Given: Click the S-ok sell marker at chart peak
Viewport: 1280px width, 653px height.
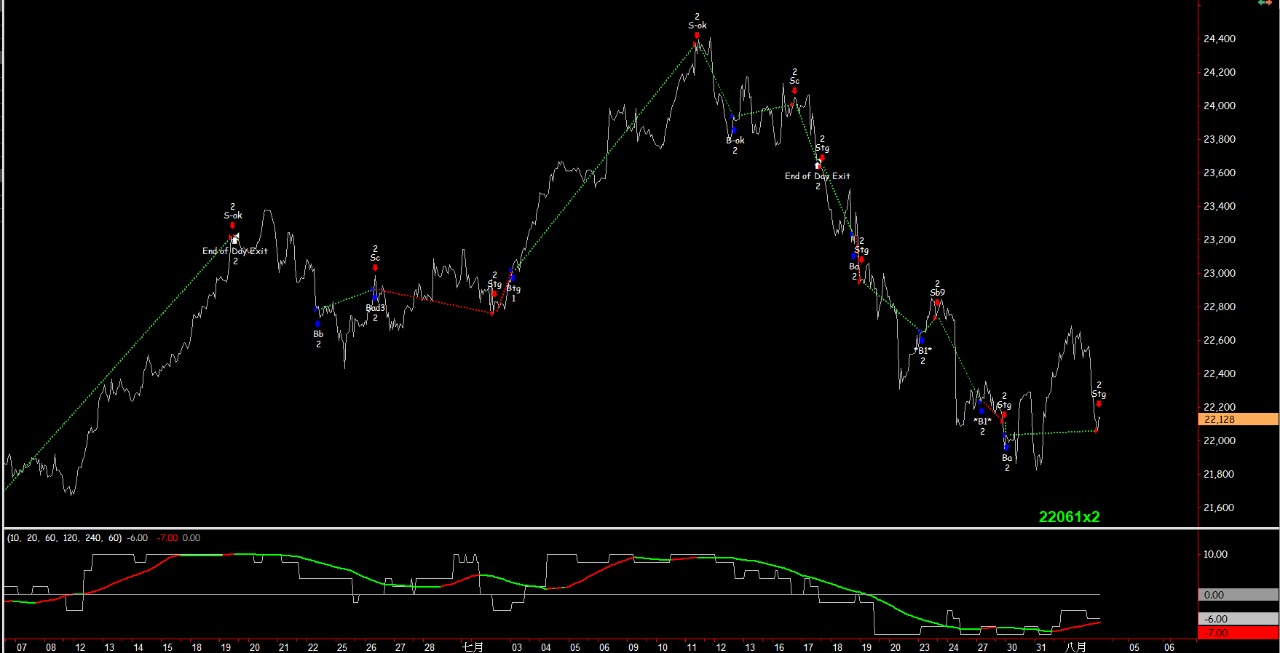Looking at the screenshot, I should (697, 35).
